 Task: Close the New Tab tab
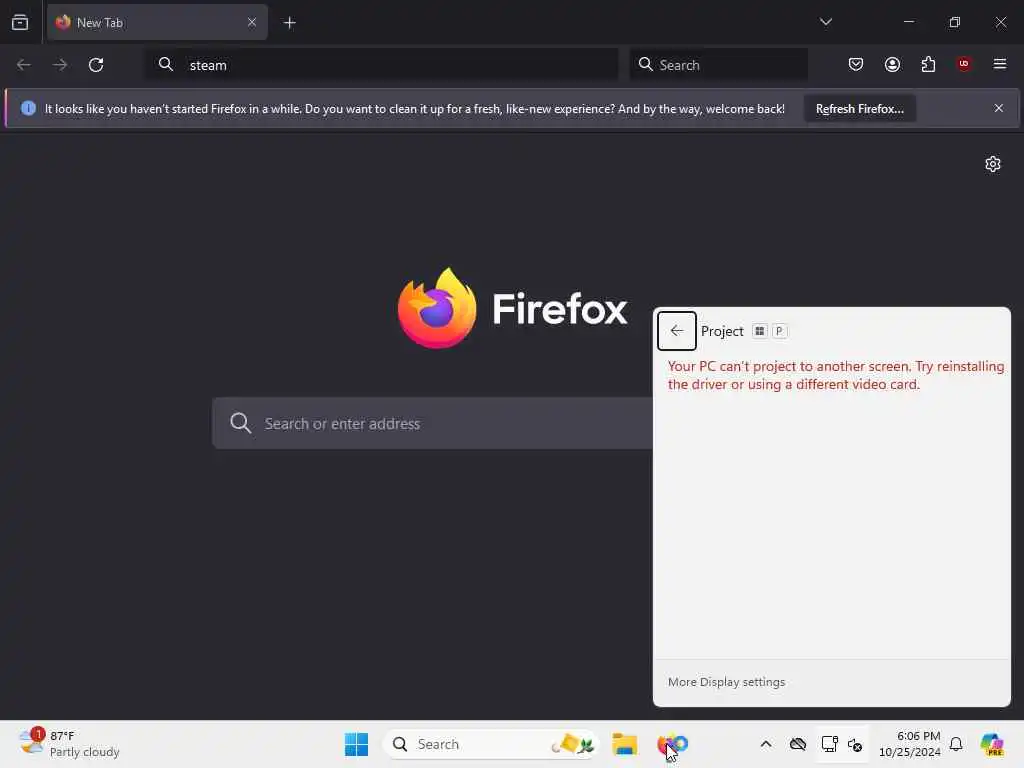(251, 22)
